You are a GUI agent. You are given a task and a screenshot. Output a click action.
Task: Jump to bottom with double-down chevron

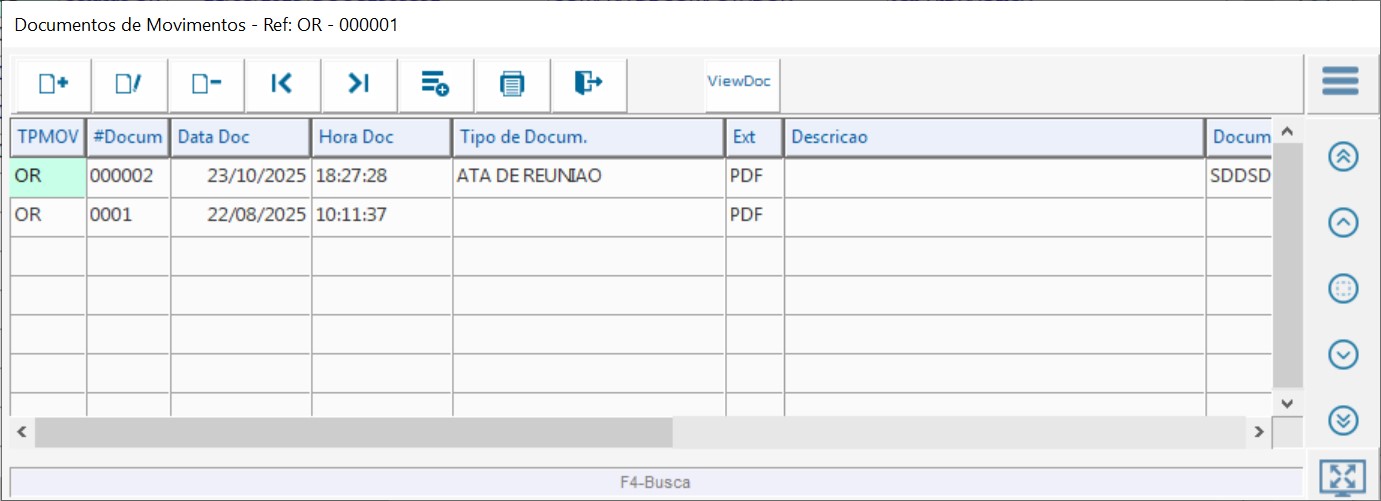[1342, 420]
